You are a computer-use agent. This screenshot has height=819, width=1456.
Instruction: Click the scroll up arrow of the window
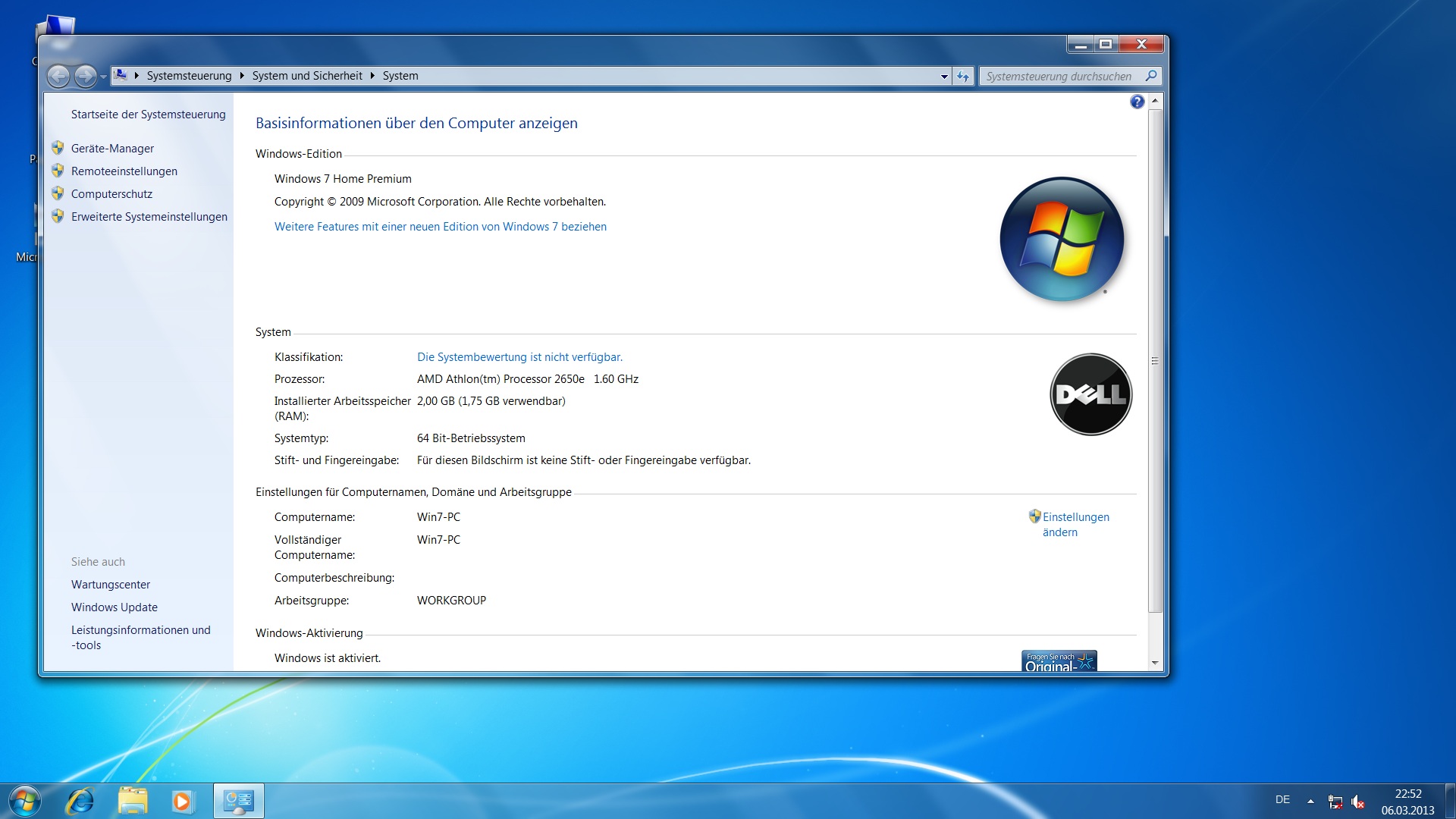1155,101
